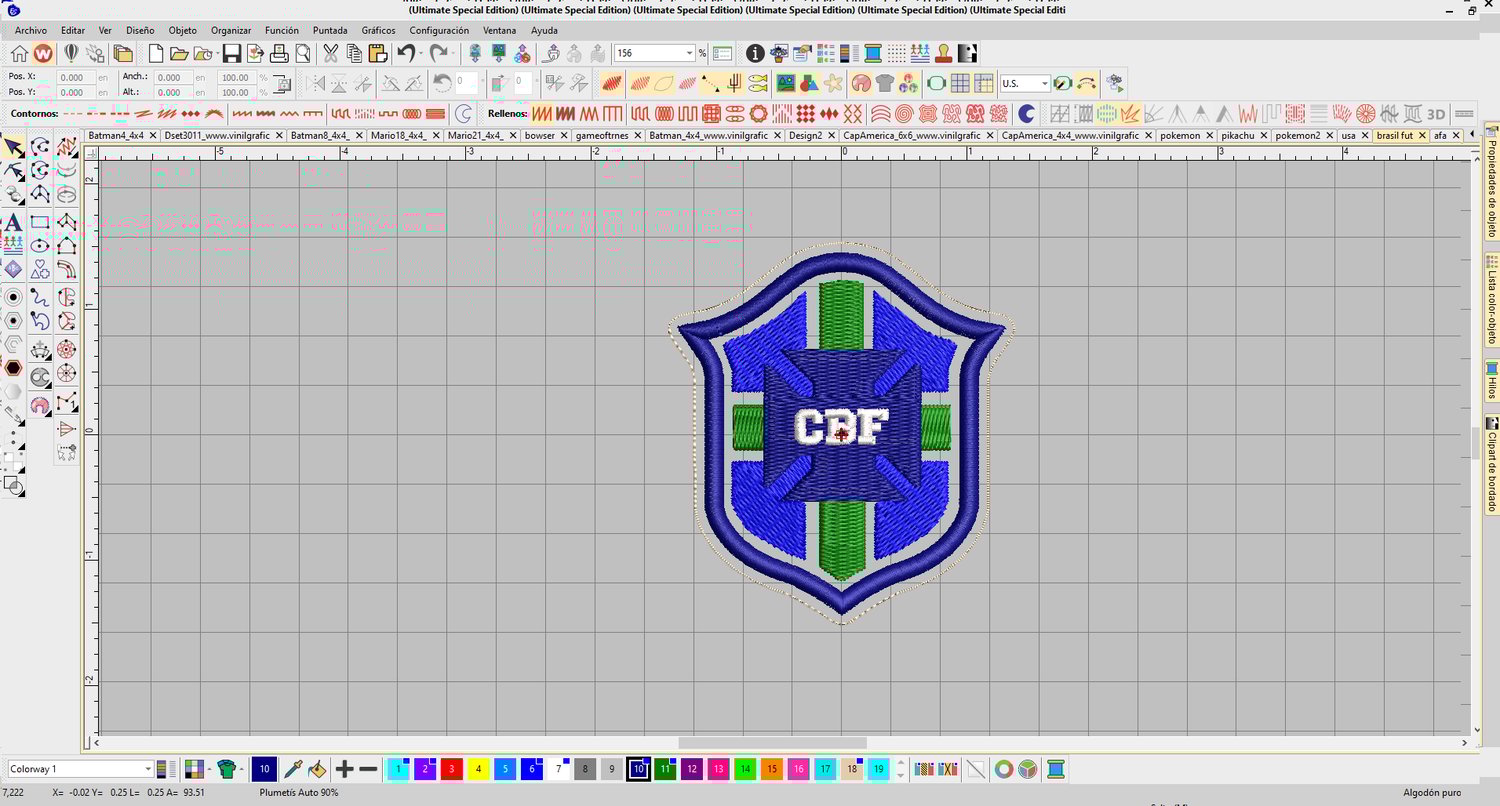Click the CorelDRAW graphics mode 'W' icon

pyautogui.click(x=43, y=53)
